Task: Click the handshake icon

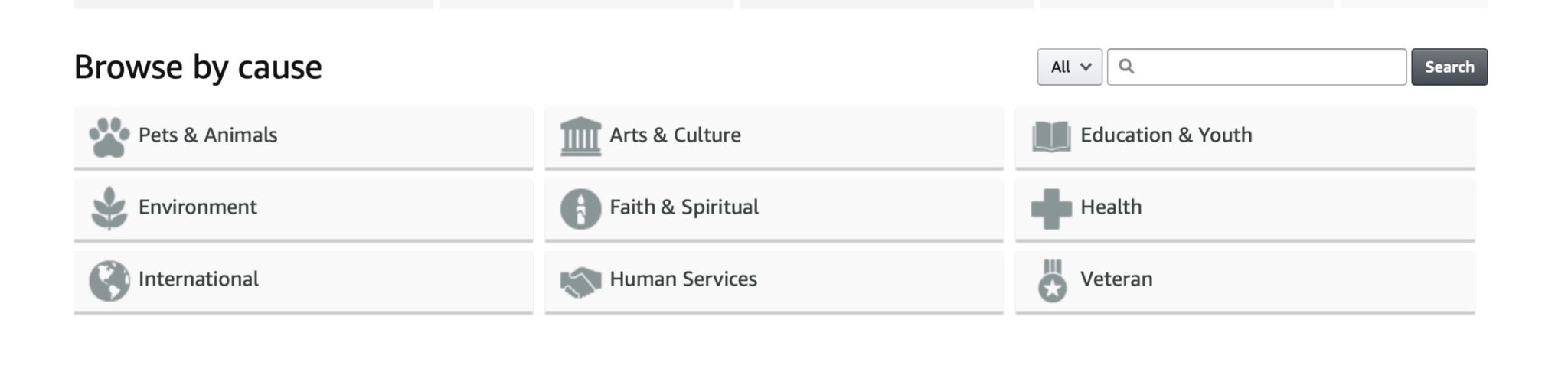Action: tap(580, 282)
